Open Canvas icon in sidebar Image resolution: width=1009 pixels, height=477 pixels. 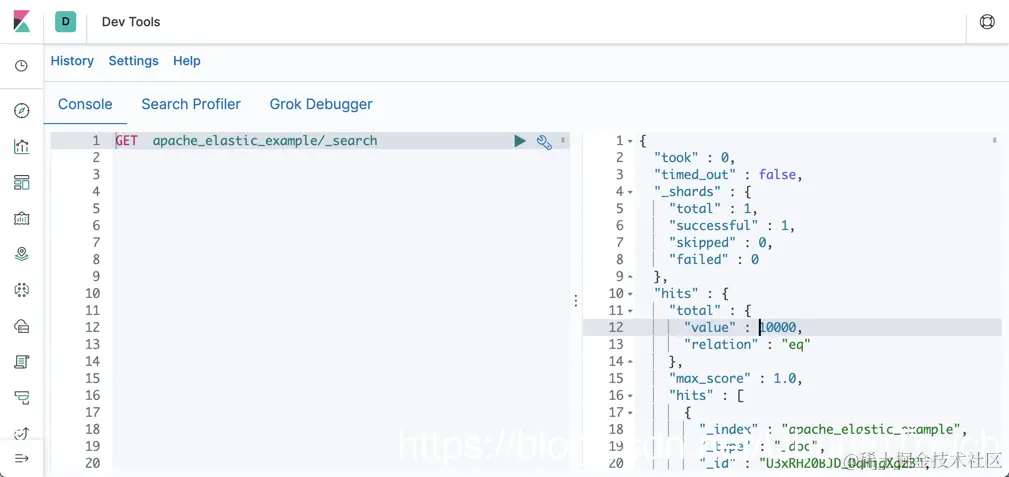pos(22,218)
